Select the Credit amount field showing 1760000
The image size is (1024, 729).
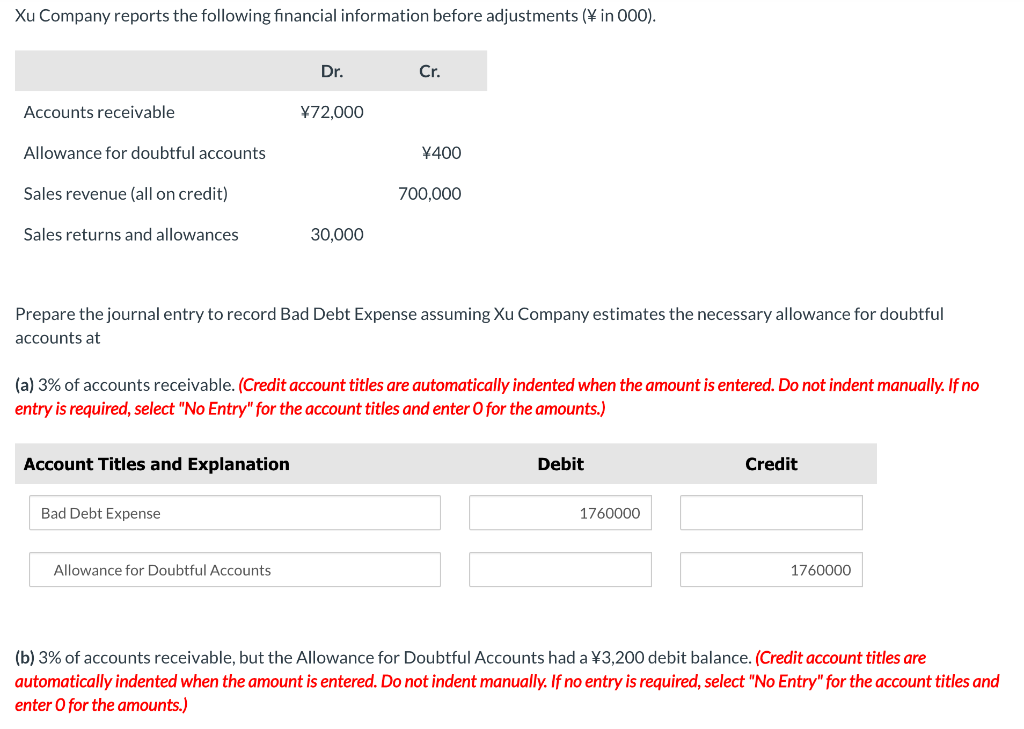pos(770,569)
